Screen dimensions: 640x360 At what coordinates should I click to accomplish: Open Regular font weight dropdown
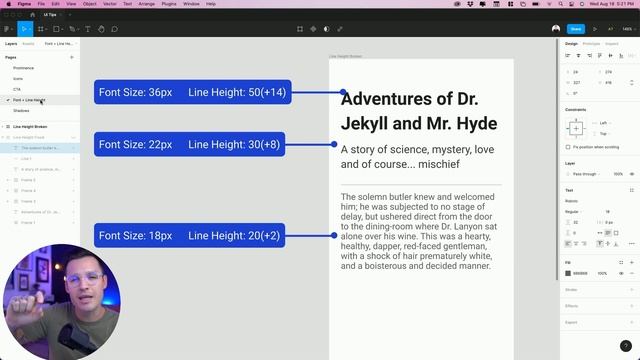coord(573,212)
